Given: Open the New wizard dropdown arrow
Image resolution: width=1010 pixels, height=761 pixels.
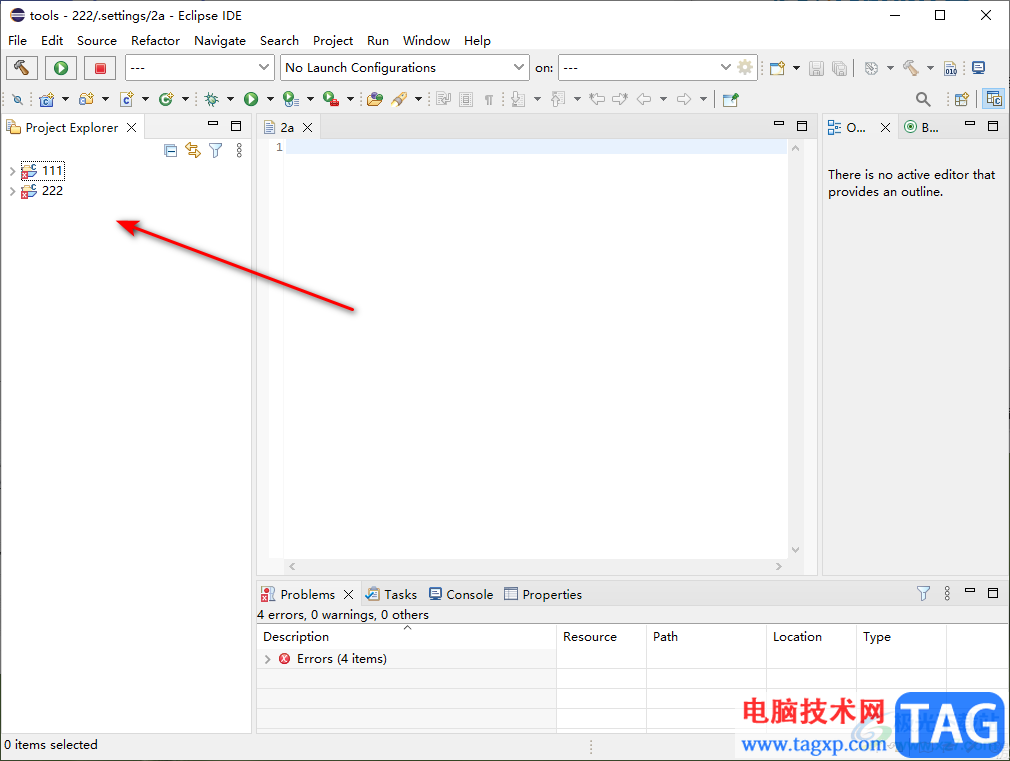Looking at the screenshot, I should pos(796,68).
